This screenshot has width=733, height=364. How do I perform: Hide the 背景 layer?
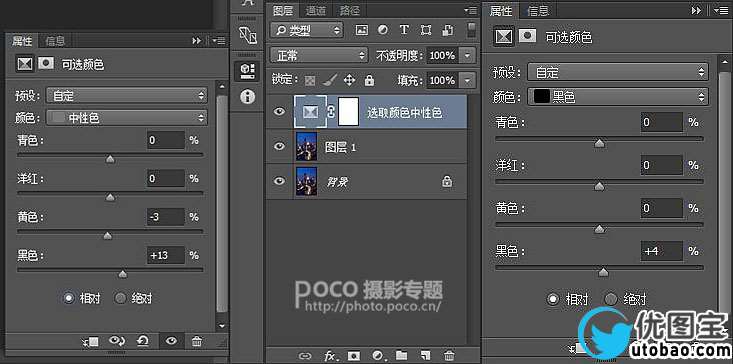(x=279, y=181)
